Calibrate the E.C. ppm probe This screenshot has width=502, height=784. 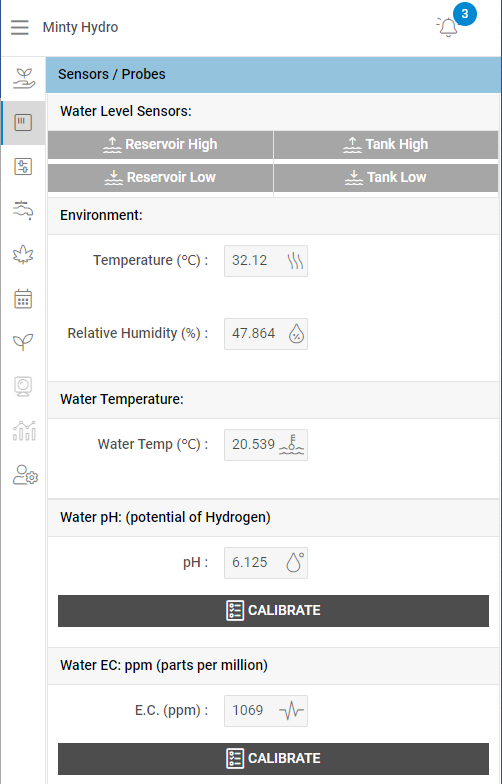(274, 758)
